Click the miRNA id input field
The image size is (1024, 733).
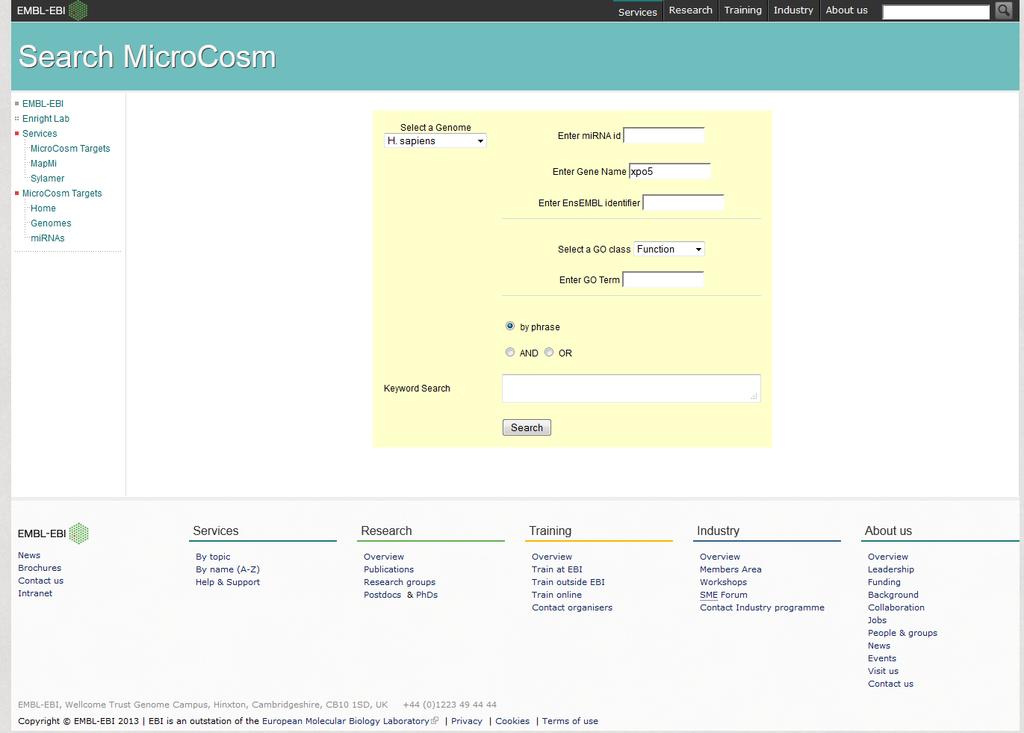pos(664,135)
